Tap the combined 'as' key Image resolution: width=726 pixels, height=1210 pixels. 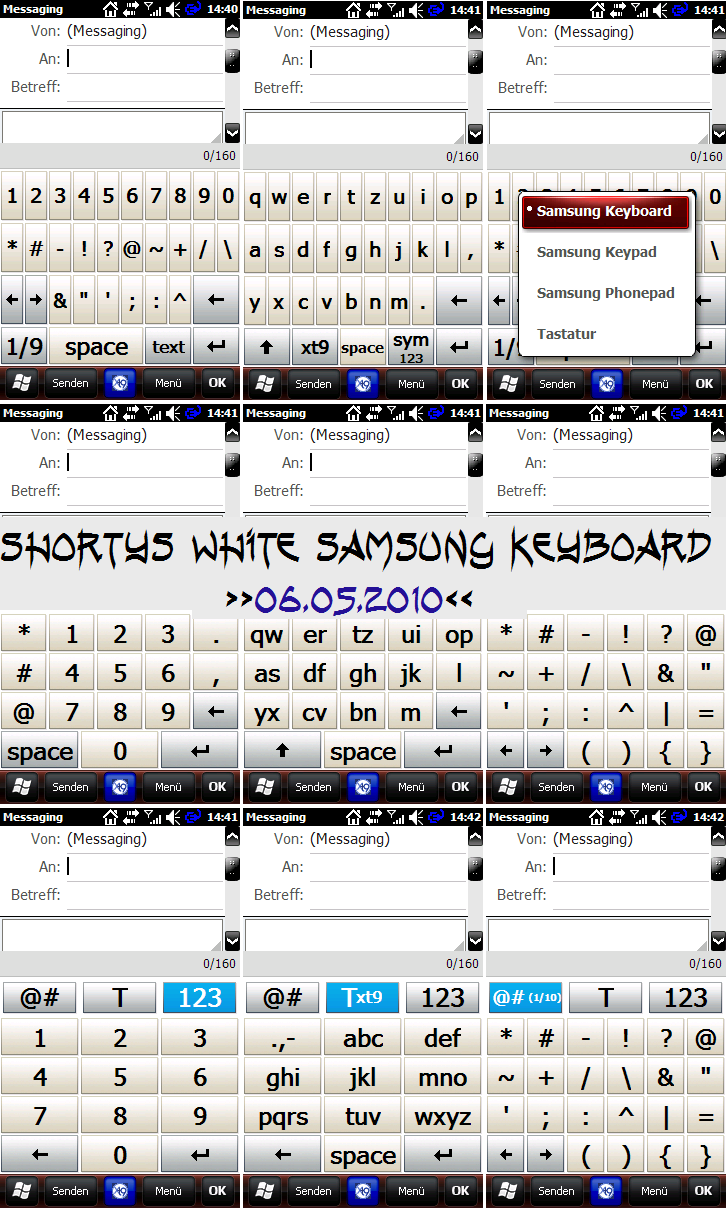(267, 673)
